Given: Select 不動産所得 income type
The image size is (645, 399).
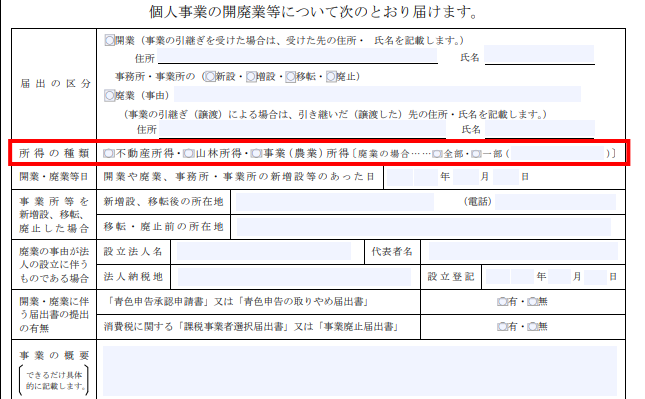Looking at the screenshot, I should (109, 153).
